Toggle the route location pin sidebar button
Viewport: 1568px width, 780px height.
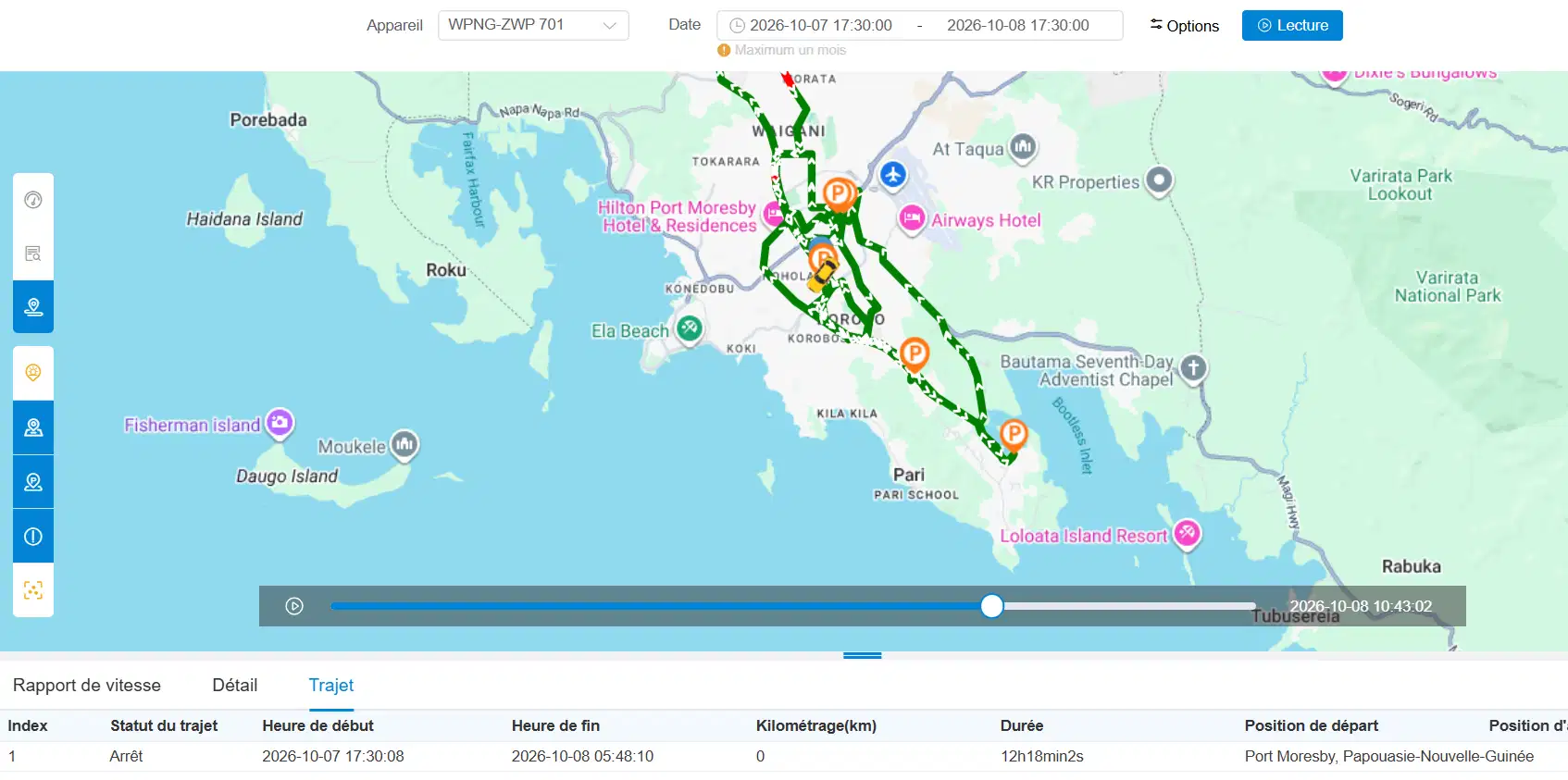point(33,307)
